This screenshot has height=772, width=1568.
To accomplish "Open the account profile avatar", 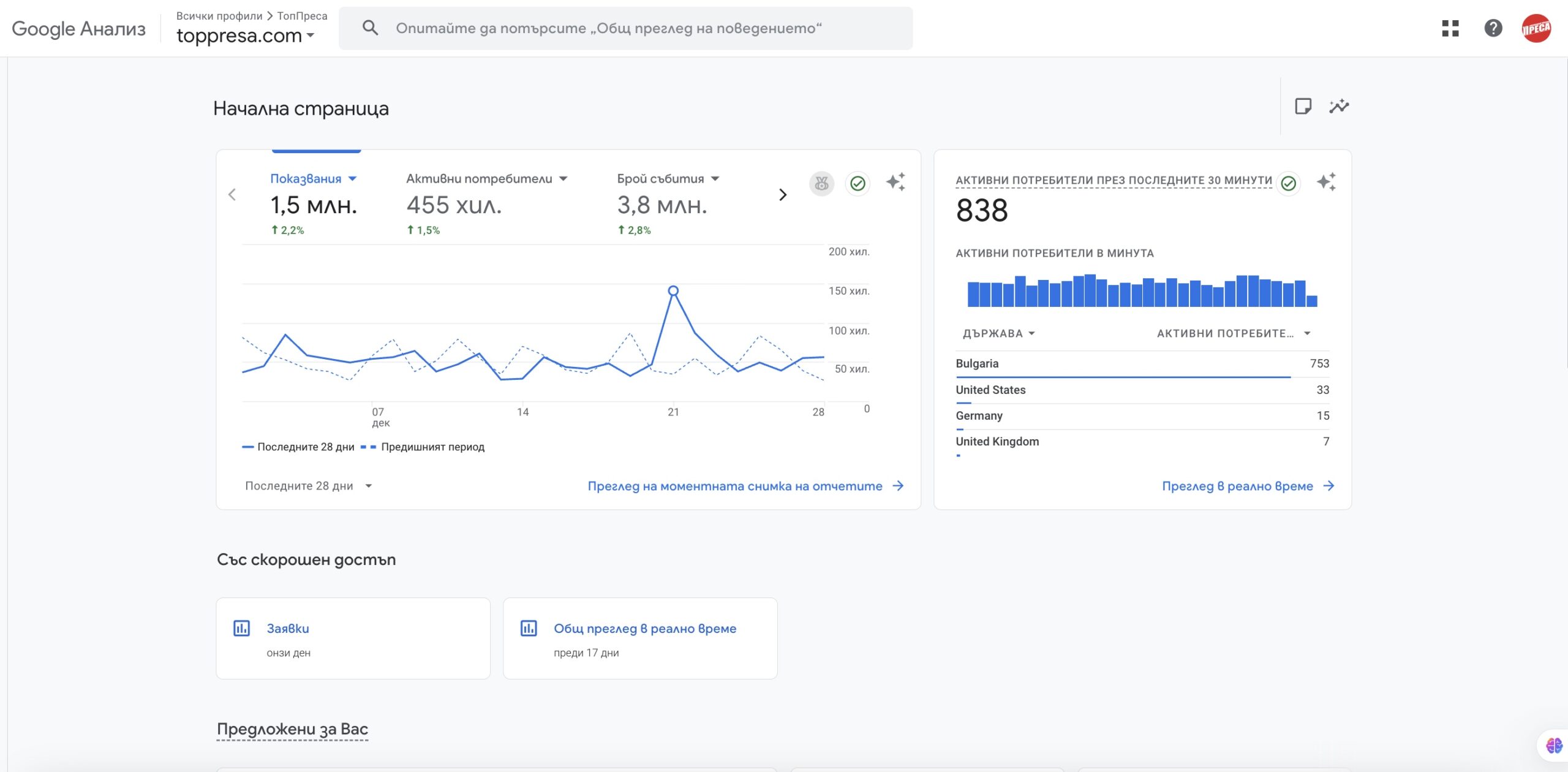I will (1536, 28).
